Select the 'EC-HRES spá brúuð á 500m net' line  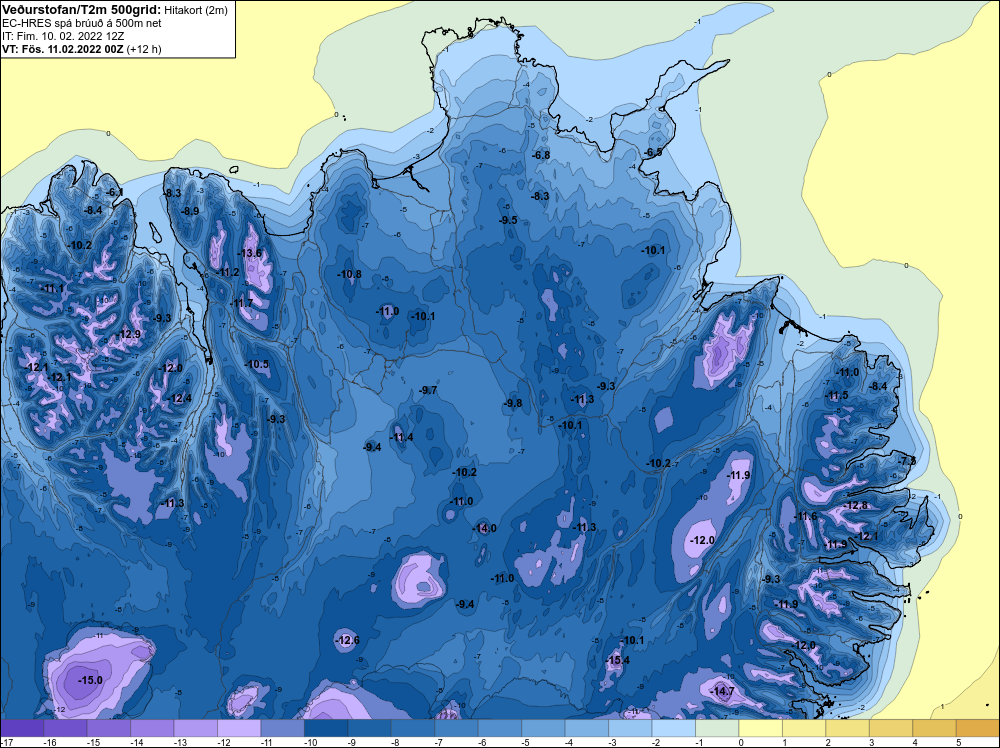point(82,23)
